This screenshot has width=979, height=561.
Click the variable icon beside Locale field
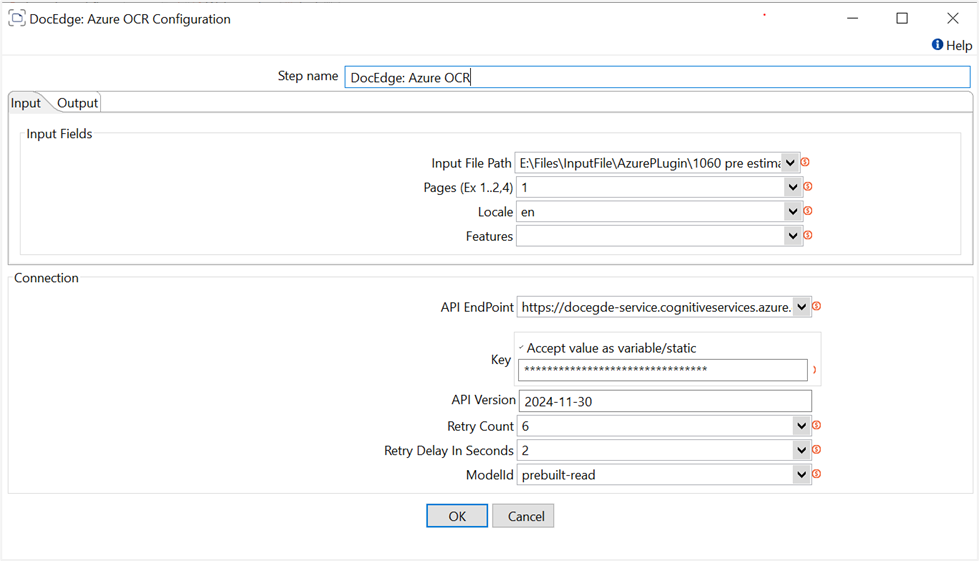click(x=808, y=211)
